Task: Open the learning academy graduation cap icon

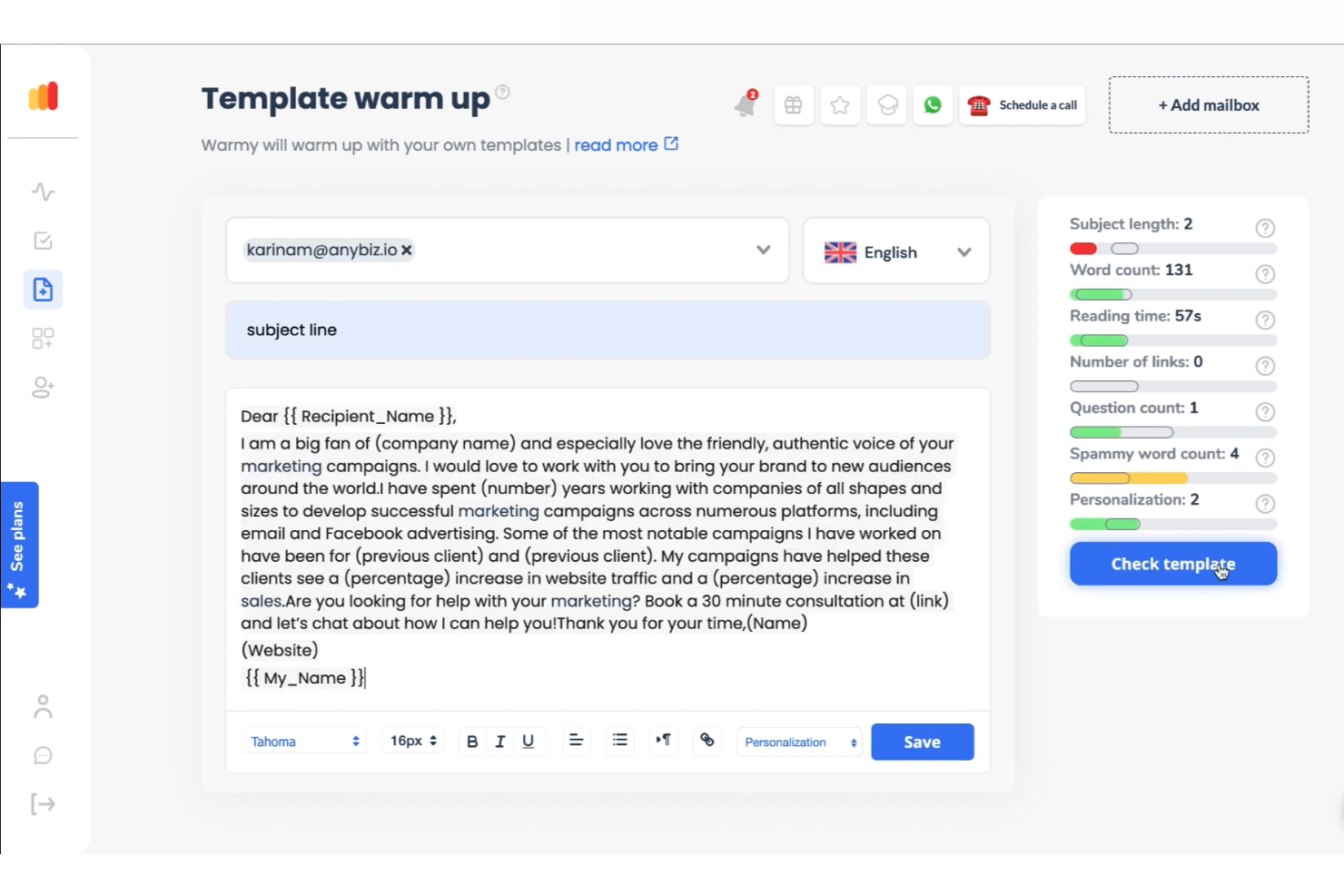Action: point(886,104)
